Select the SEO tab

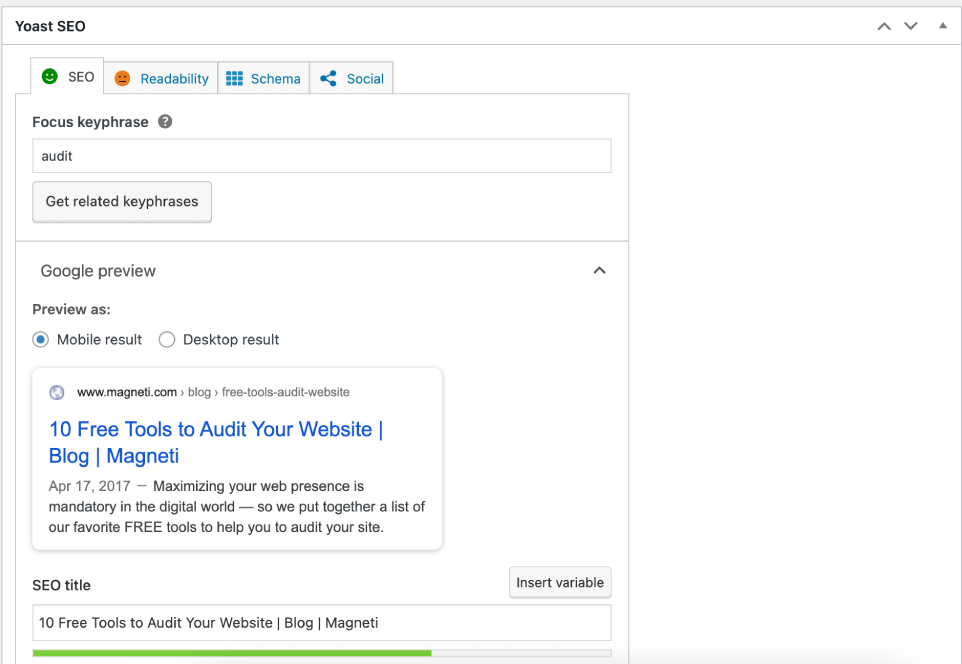[x=67, y=77]
